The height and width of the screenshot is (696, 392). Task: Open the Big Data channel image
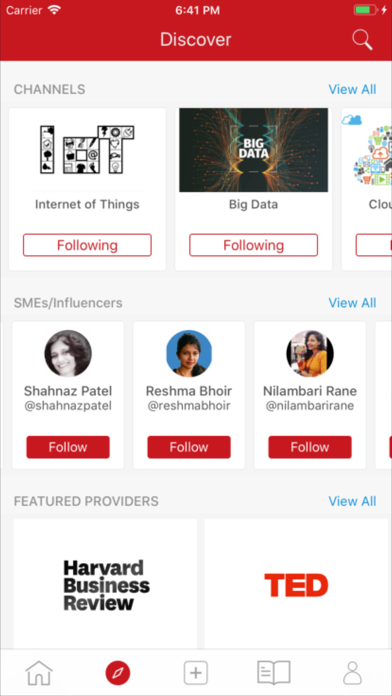pyautogui.click(x=253, y=150)
